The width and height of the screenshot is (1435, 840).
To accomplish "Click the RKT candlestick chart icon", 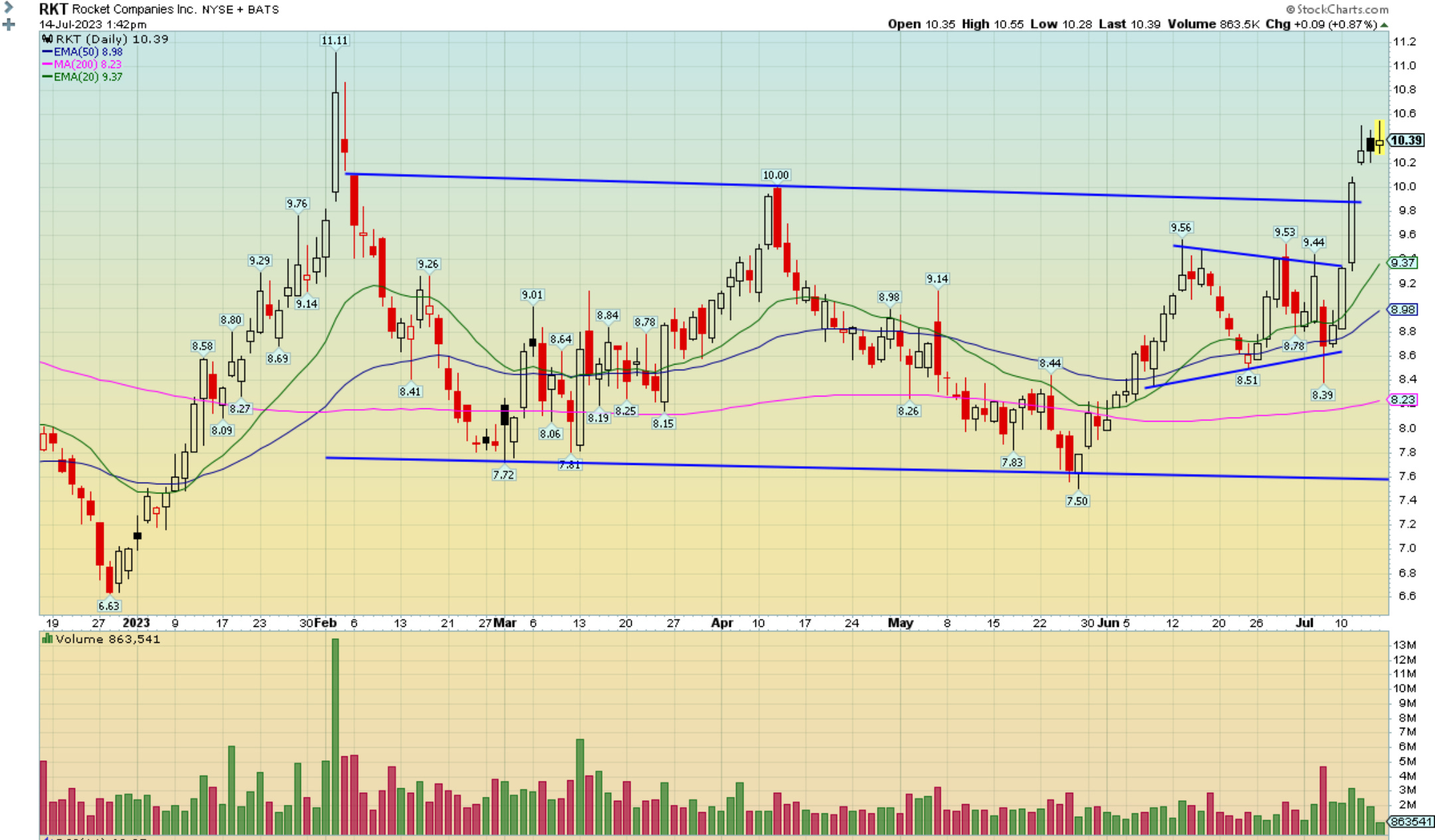I will click(47, 39).
